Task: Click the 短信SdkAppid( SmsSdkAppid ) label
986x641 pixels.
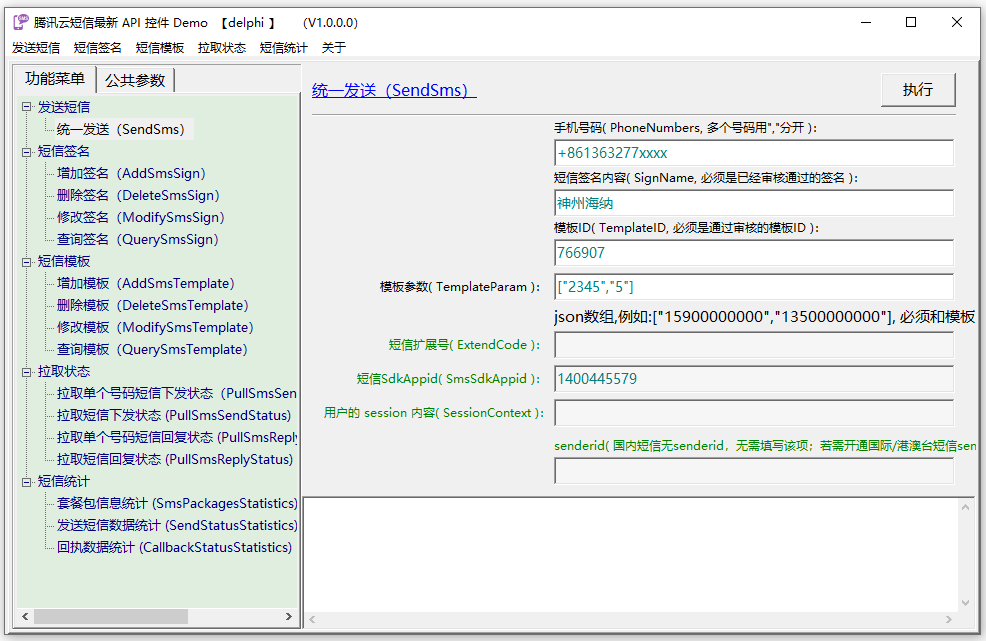Action: point(448,379)
